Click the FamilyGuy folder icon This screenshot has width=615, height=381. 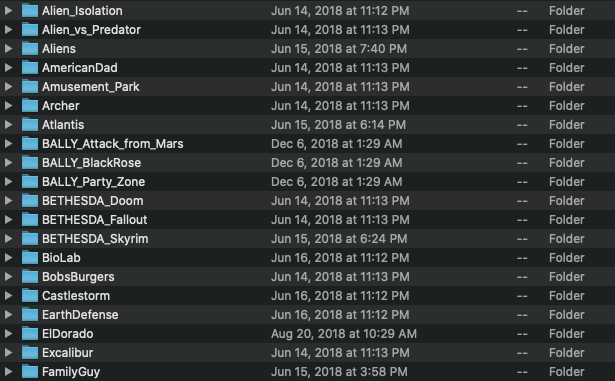30,372
